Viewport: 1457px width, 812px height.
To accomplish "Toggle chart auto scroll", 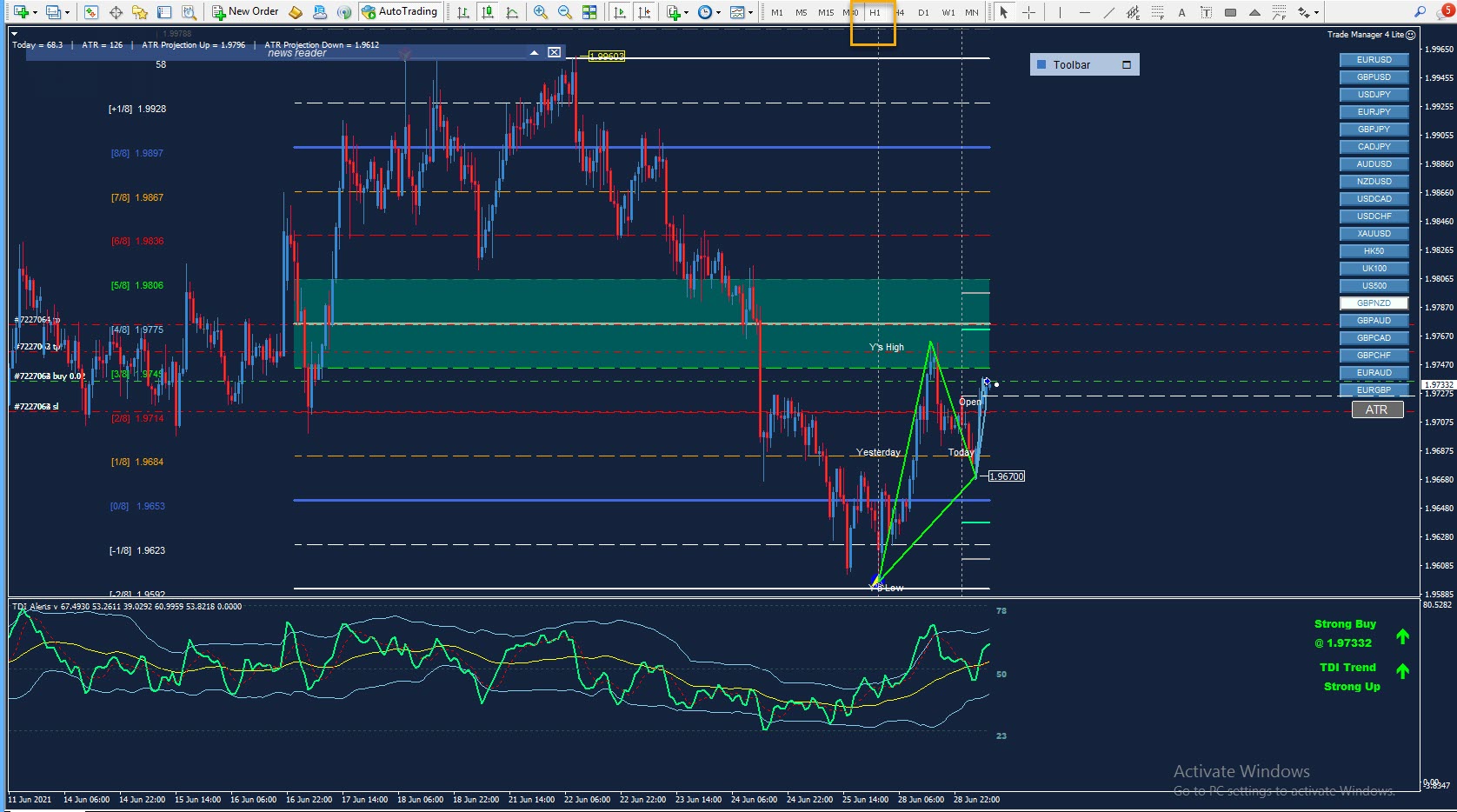I will 620,12.
